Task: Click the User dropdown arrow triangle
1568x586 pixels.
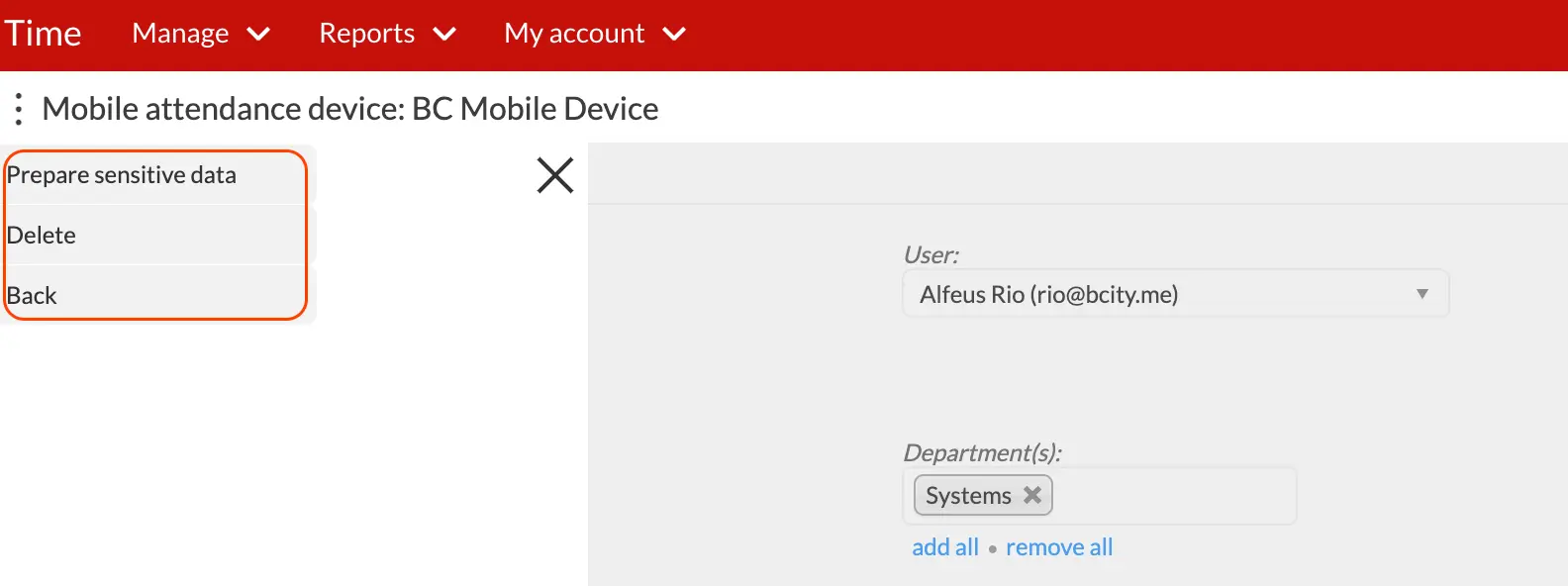Action: tap(1421, 294)
